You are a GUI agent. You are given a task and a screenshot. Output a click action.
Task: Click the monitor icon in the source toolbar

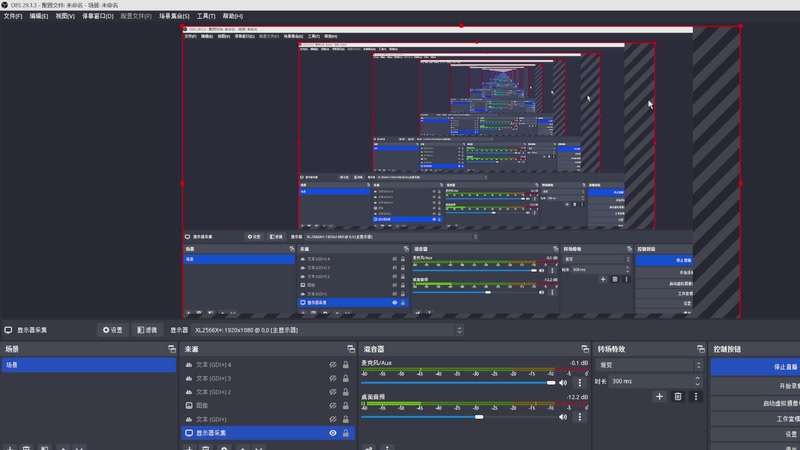click(x=8, y=330)
